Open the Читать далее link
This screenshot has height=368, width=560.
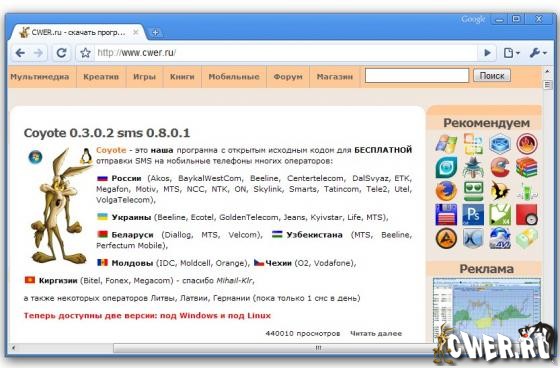tap(376, 333)
